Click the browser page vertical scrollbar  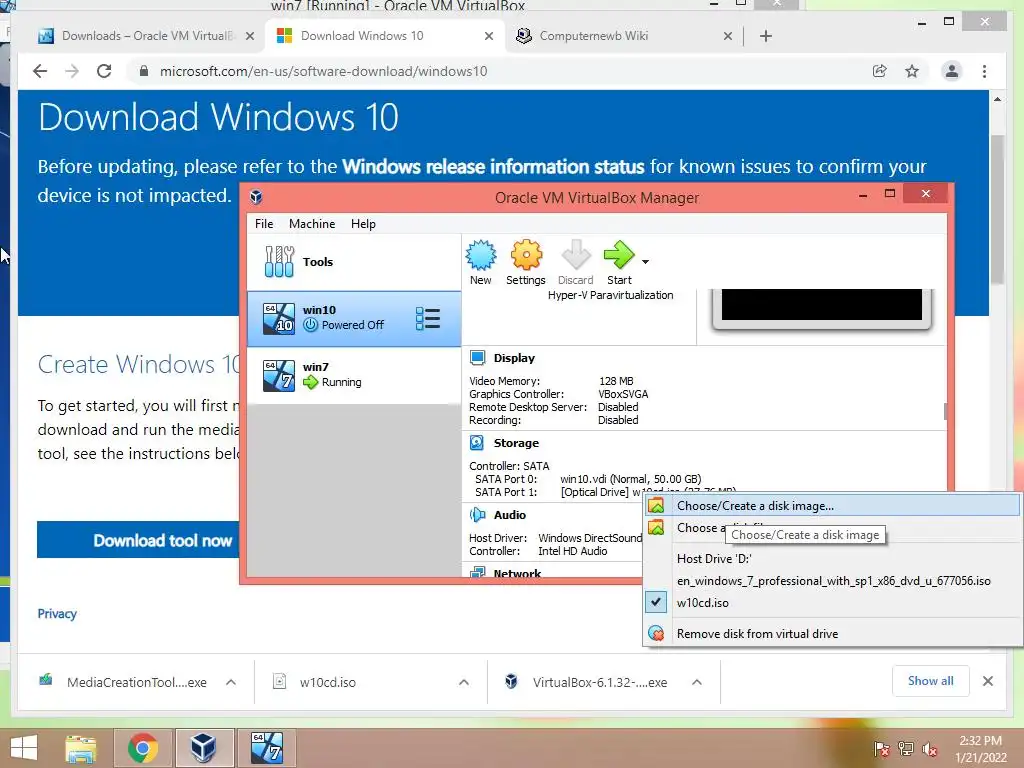click(997, 209)
